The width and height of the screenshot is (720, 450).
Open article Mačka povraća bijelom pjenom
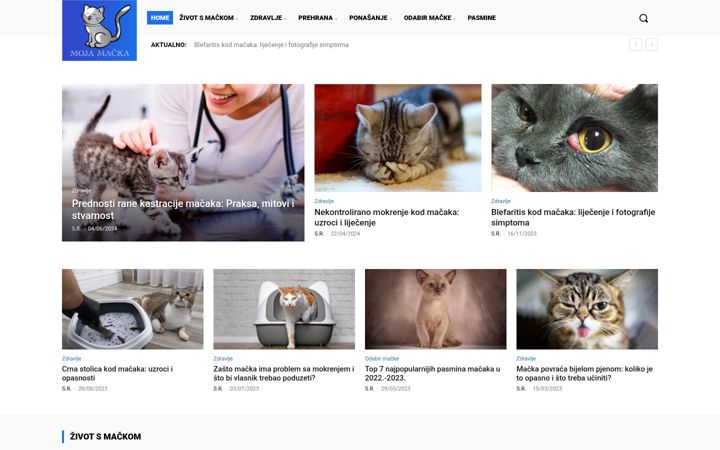(585, 373)
